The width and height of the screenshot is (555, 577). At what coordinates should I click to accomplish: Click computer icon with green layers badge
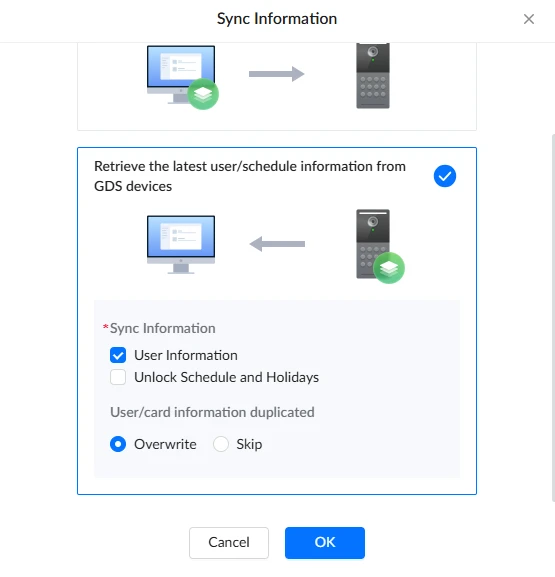coord(183,77)
